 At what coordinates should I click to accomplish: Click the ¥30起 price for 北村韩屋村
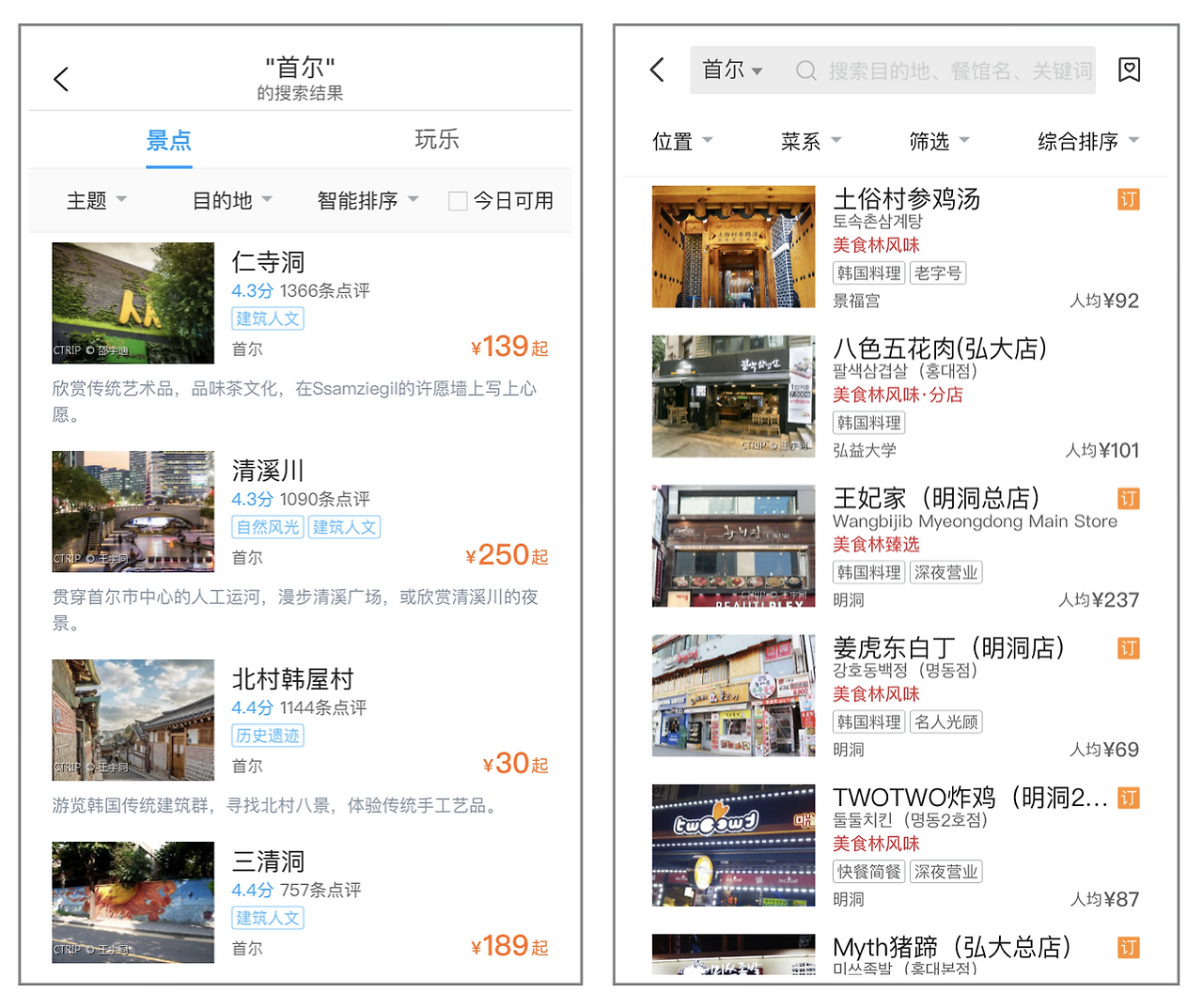tap(515, 764)
